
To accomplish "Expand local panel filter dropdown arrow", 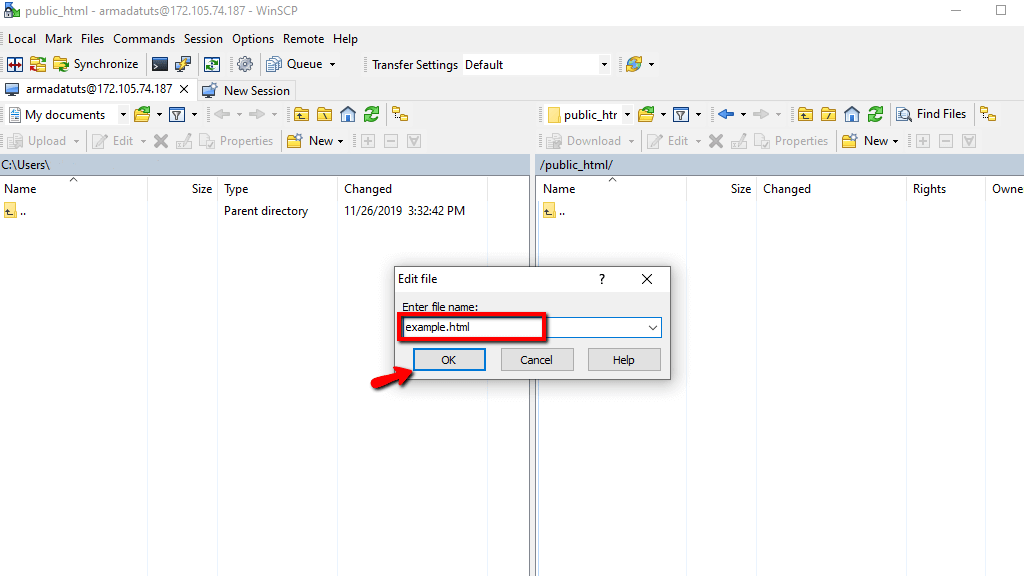I will coord(194,115).
